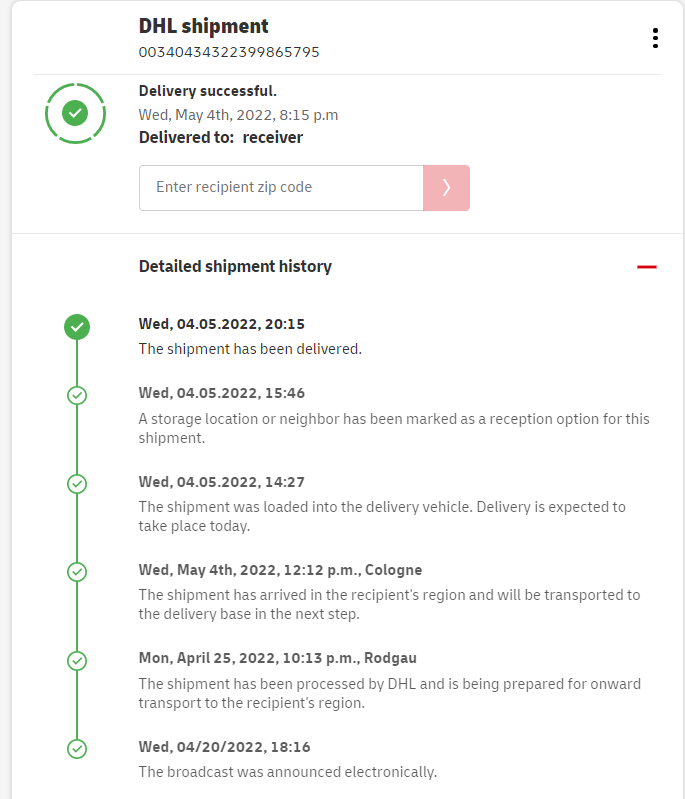Focus the recipient zip code field
The width and height of the screenshot is (685, 799).
[x=281, y=188]
